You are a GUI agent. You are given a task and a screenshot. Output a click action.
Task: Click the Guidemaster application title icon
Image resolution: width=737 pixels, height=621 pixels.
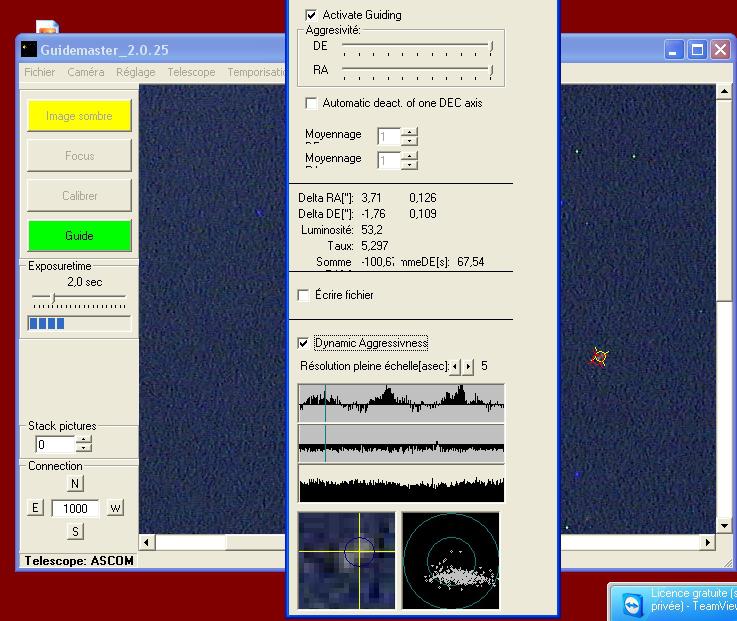pyautogui.click(x=29, y=49)
